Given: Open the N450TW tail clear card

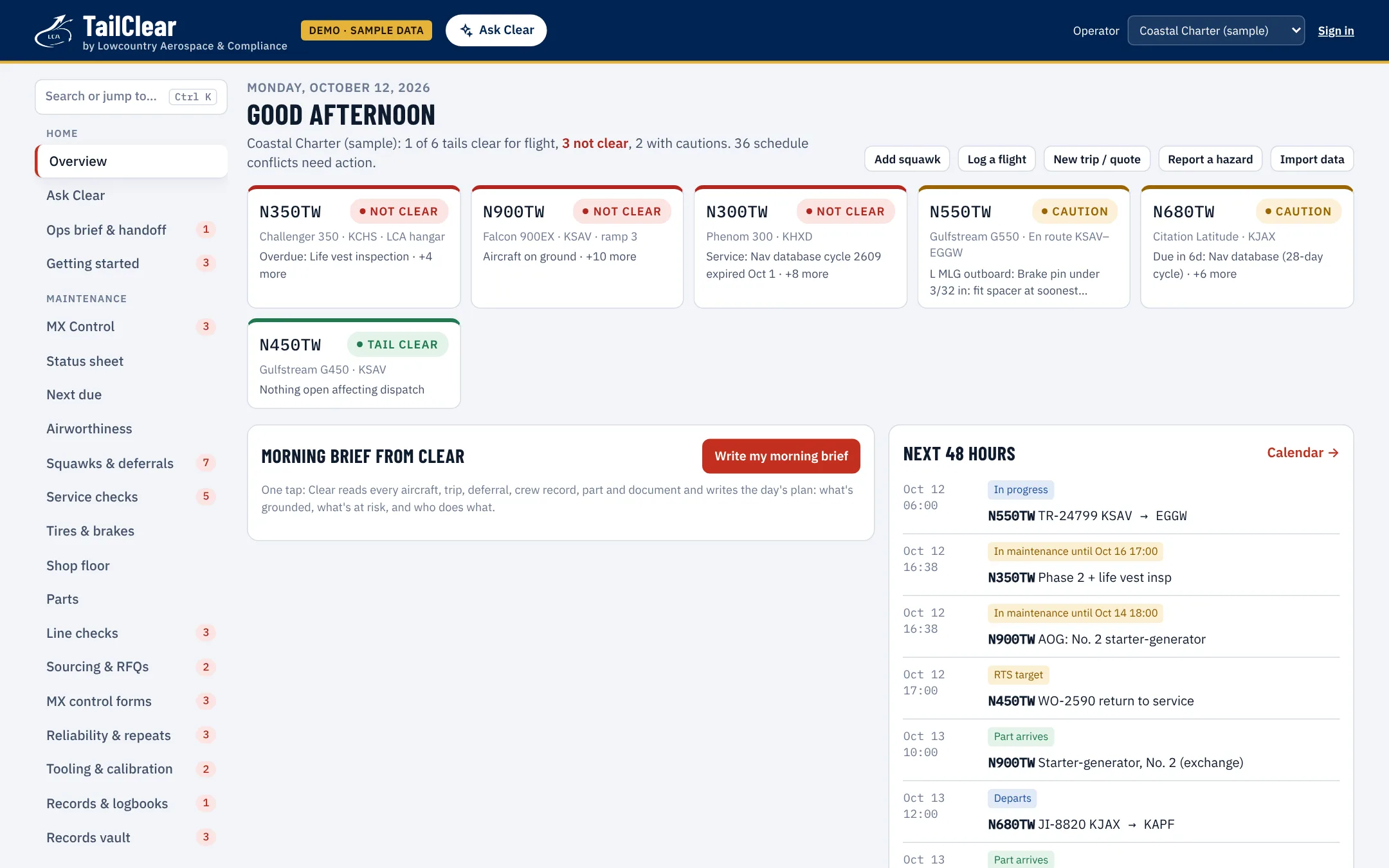Looking at the screenshot, I should point(354,363).
